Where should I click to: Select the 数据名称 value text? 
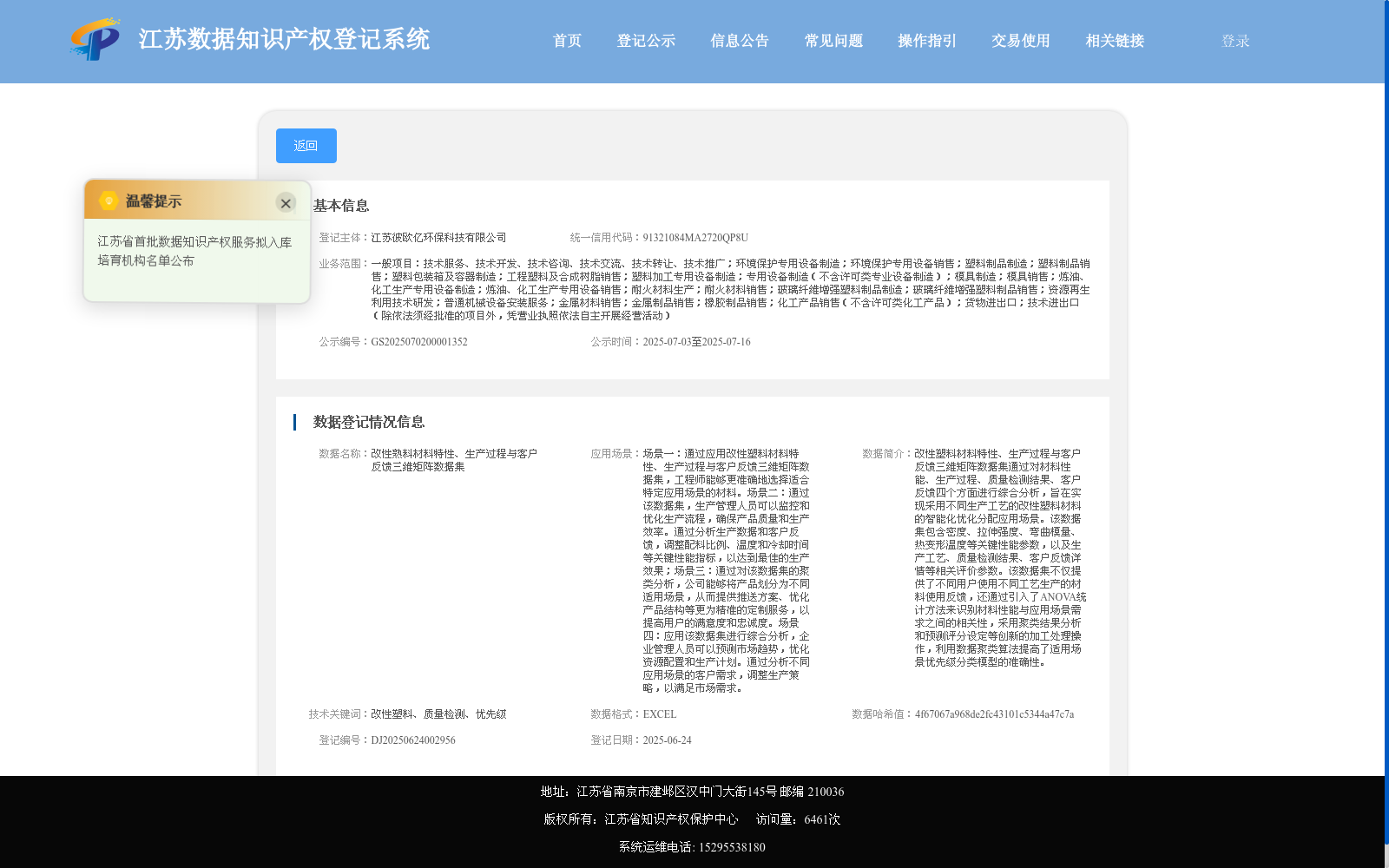(x=454, y=460)
